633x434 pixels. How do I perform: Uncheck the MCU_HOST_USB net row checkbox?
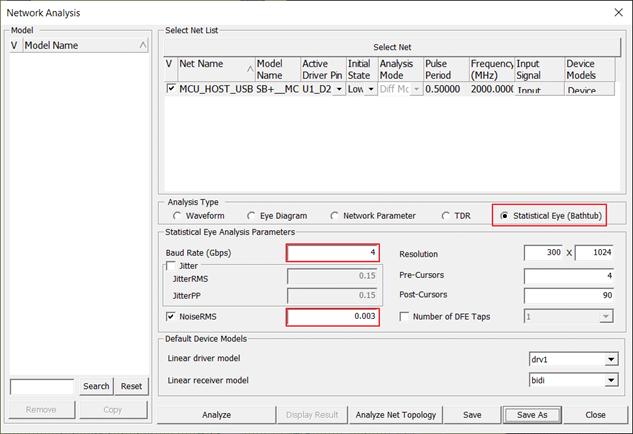point(170,89)
